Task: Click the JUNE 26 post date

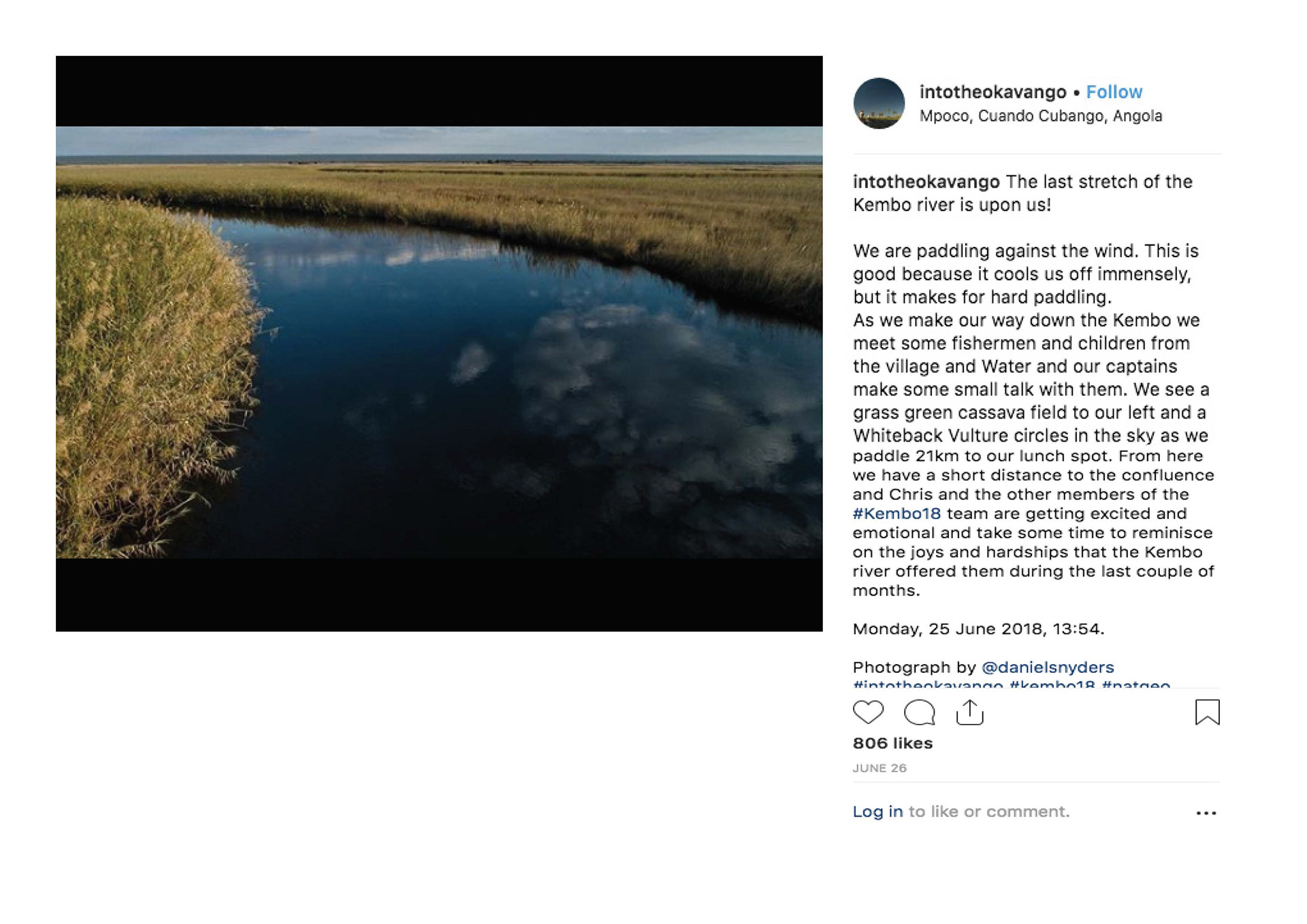Action: [880, 768]
